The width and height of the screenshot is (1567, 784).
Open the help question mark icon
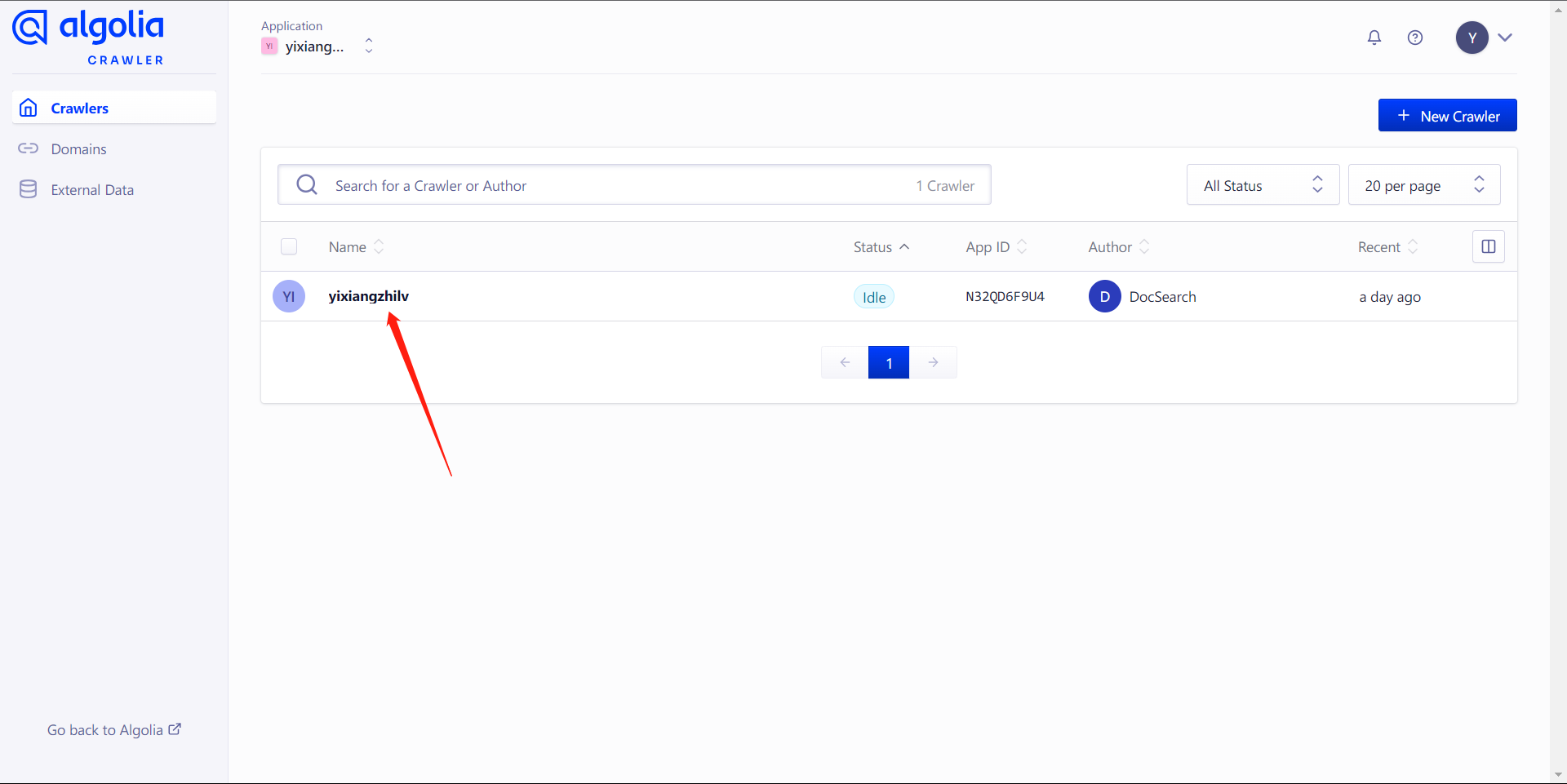click(x=1415, y=38)
